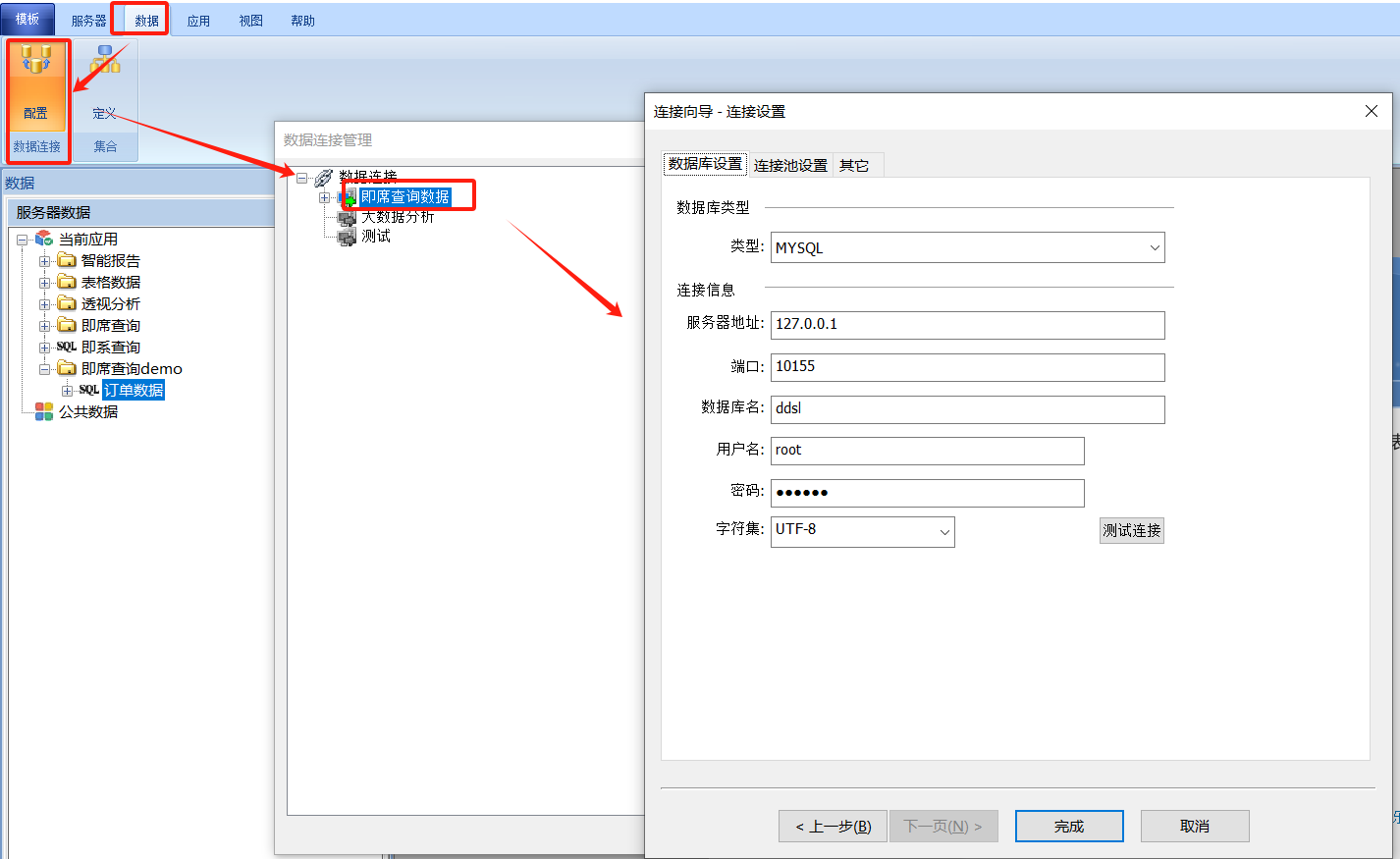Viewport: 1400px width, 859px height.
Task: Focus the 服务器地址 input field
Action: point(968,325)
